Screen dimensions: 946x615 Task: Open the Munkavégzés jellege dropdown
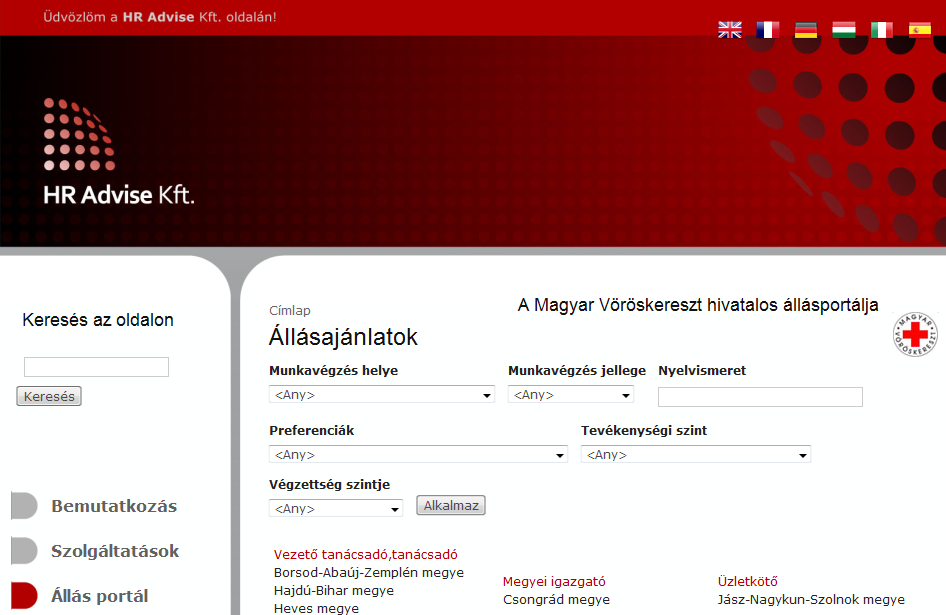(x=571, y=395)
